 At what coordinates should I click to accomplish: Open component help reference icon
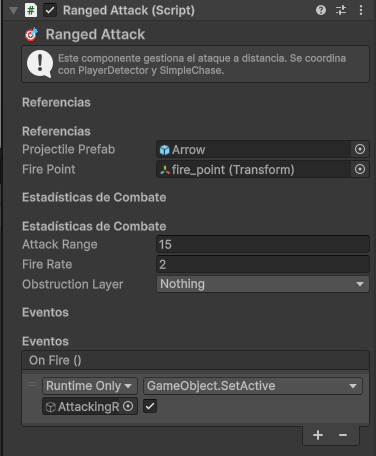click(x=321, y=10)
